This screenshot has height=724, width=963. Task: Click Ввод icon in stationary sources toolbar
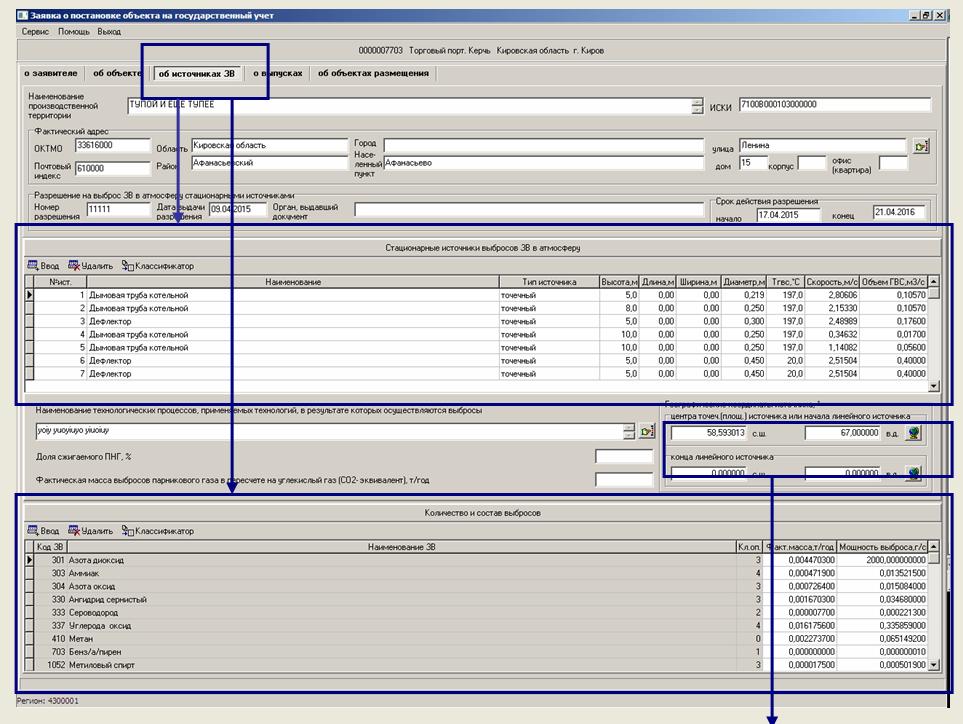click(x=33, y=266)
